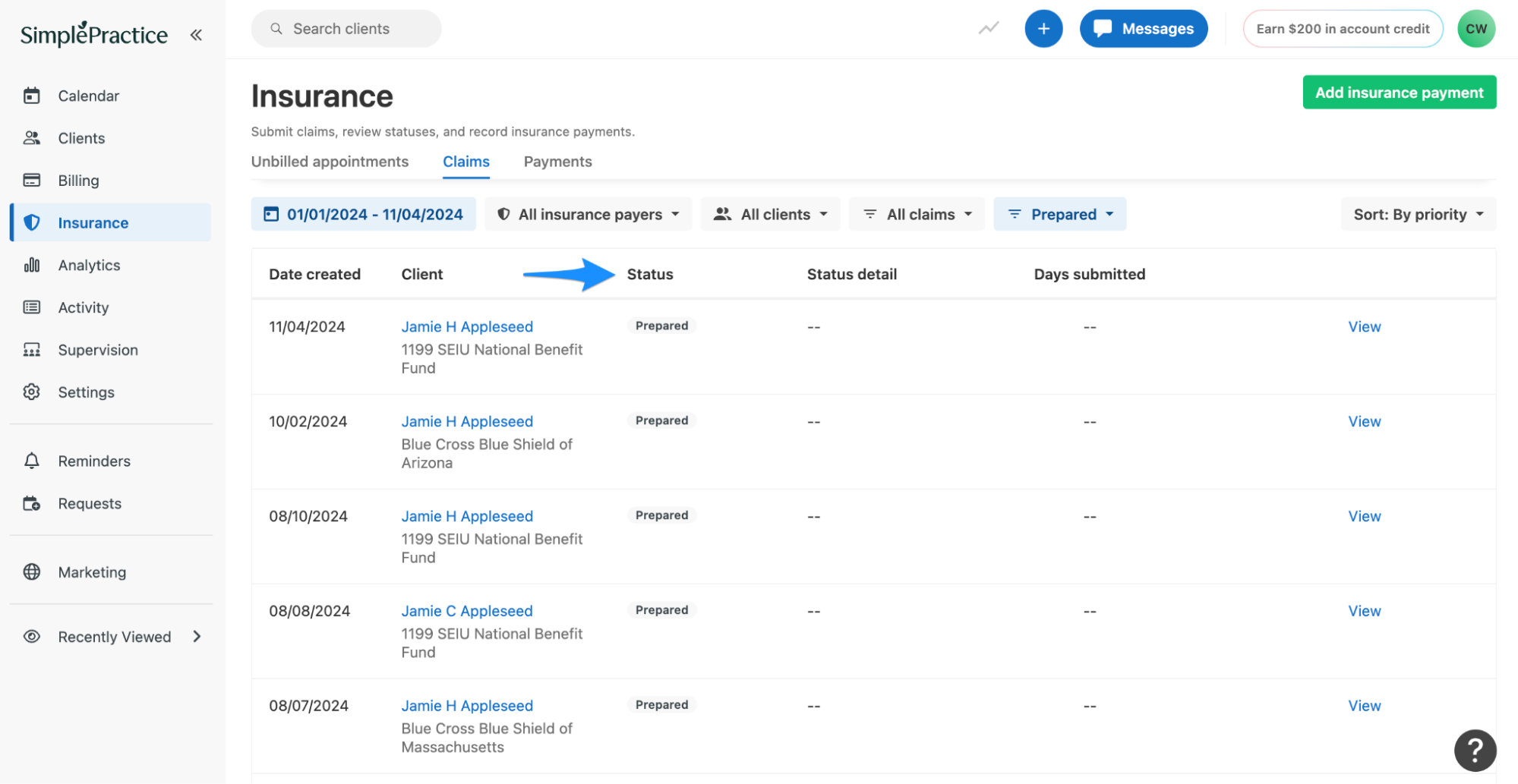1518x784 pixels.
Task: Open Jamie H Appleseed on 10/02/2024 claim
Action: 467,421
